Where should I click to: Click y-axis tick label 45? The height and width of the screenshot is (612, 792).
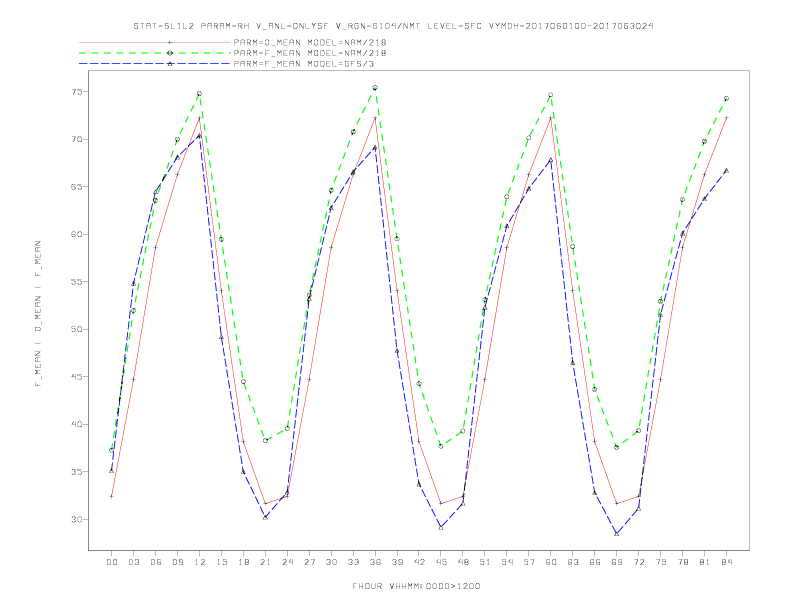(x=77, y=377)
